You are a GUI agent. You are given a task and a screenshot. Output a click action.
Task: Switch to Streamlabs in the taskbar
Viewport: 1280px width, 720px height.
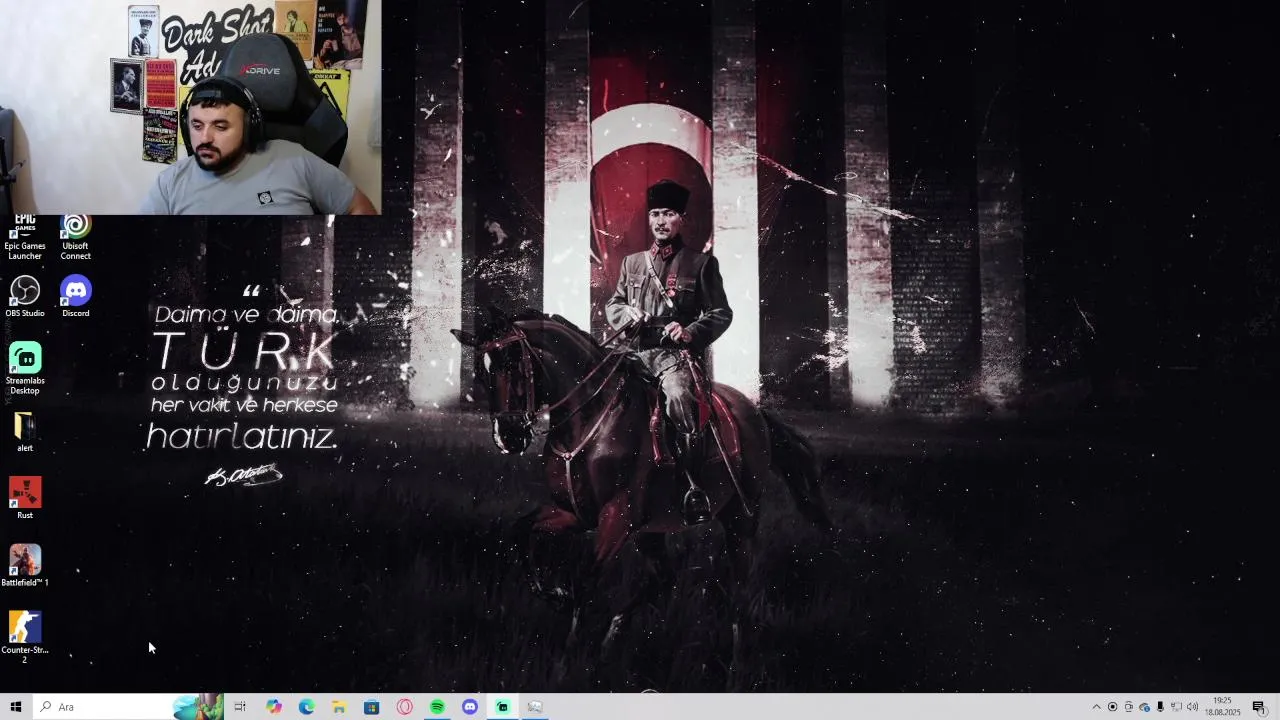click(x=503, y=707)
